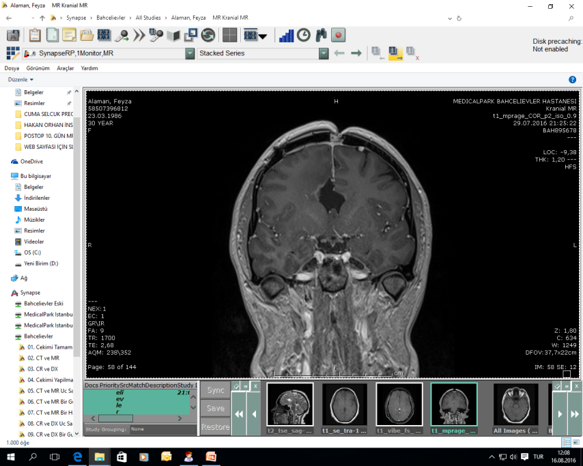Image resolution: width=583 pixels, height=466 pixels.
Task: Click the pin with green arrow icon
Action: pos(122,36)
